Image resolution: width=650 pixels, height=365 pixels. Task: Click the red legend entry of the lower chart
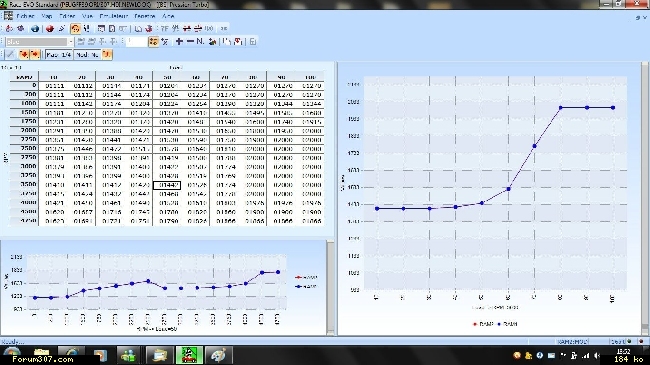pyautogui.click(x=306, y=277)
